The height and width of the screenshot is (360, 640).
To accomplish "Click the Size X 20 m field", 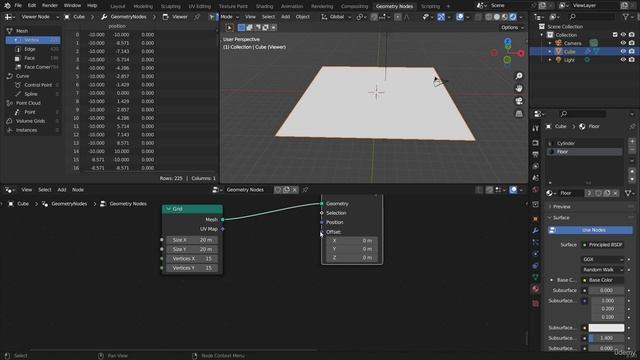I will tap(192, 240).
